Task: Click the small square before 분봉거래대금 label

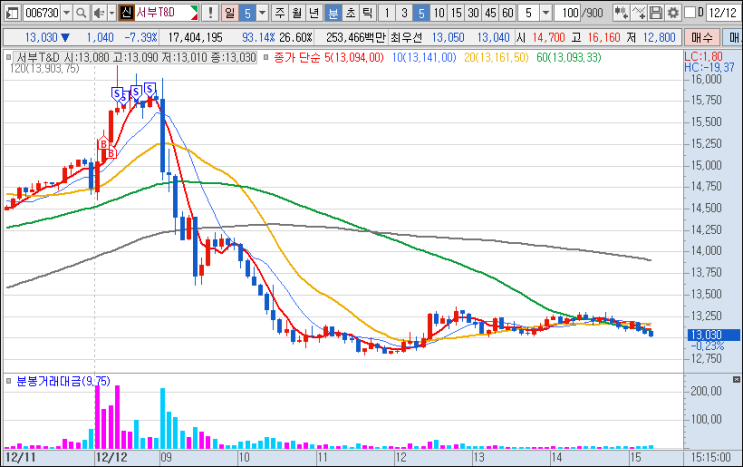Action: [9, 381]
